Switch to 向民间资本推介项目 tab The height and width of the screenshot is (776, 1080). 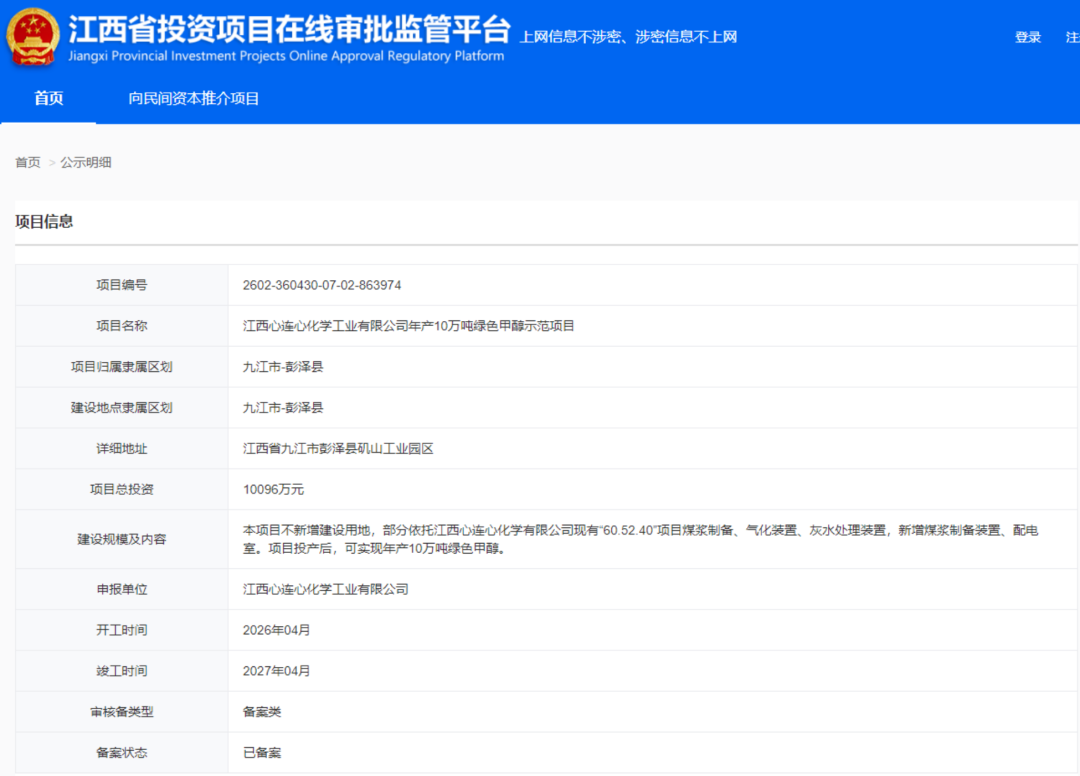click(194, 98)
